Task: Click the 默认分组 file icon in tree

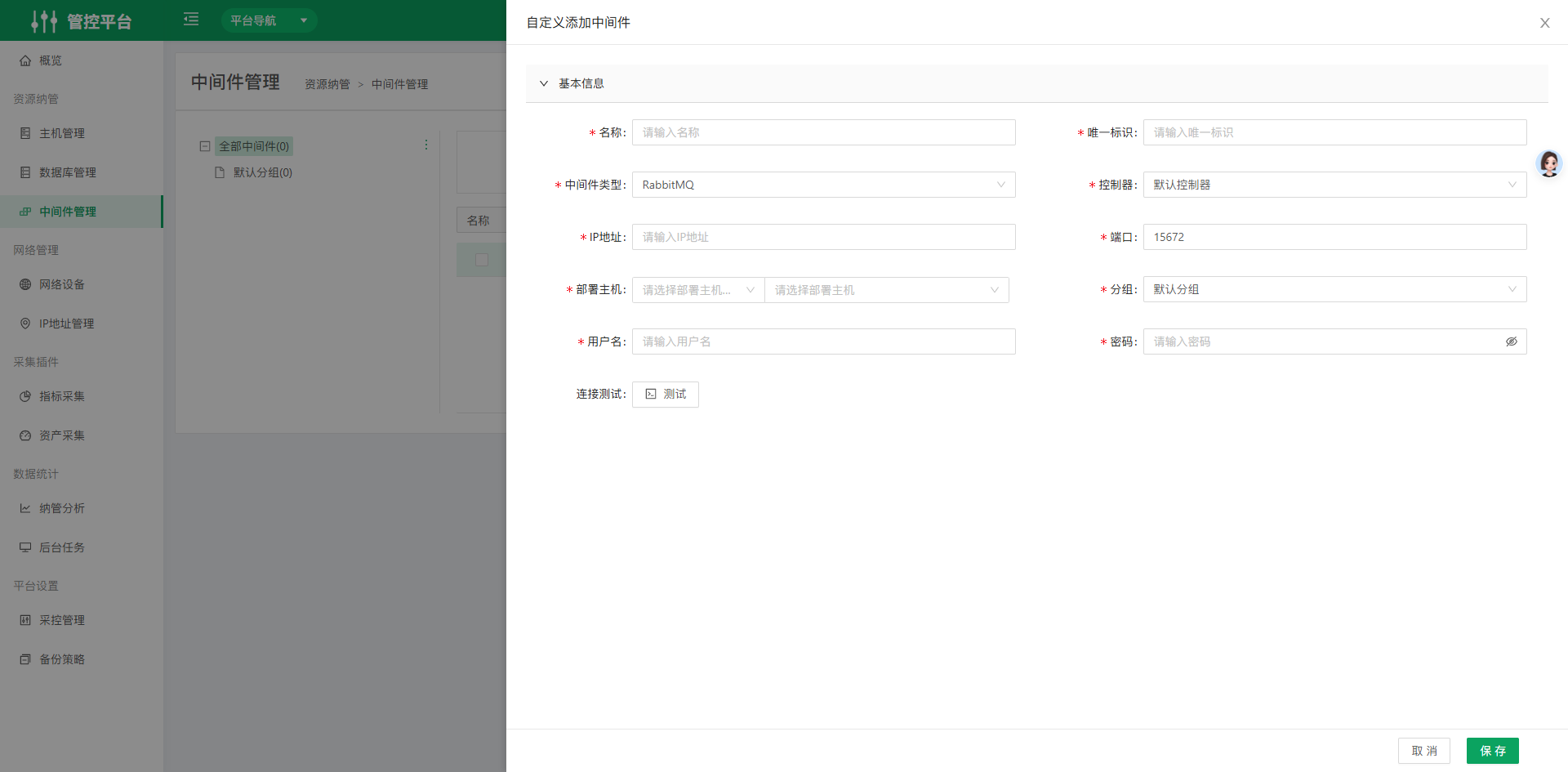Action: click(x=219, y=172)
